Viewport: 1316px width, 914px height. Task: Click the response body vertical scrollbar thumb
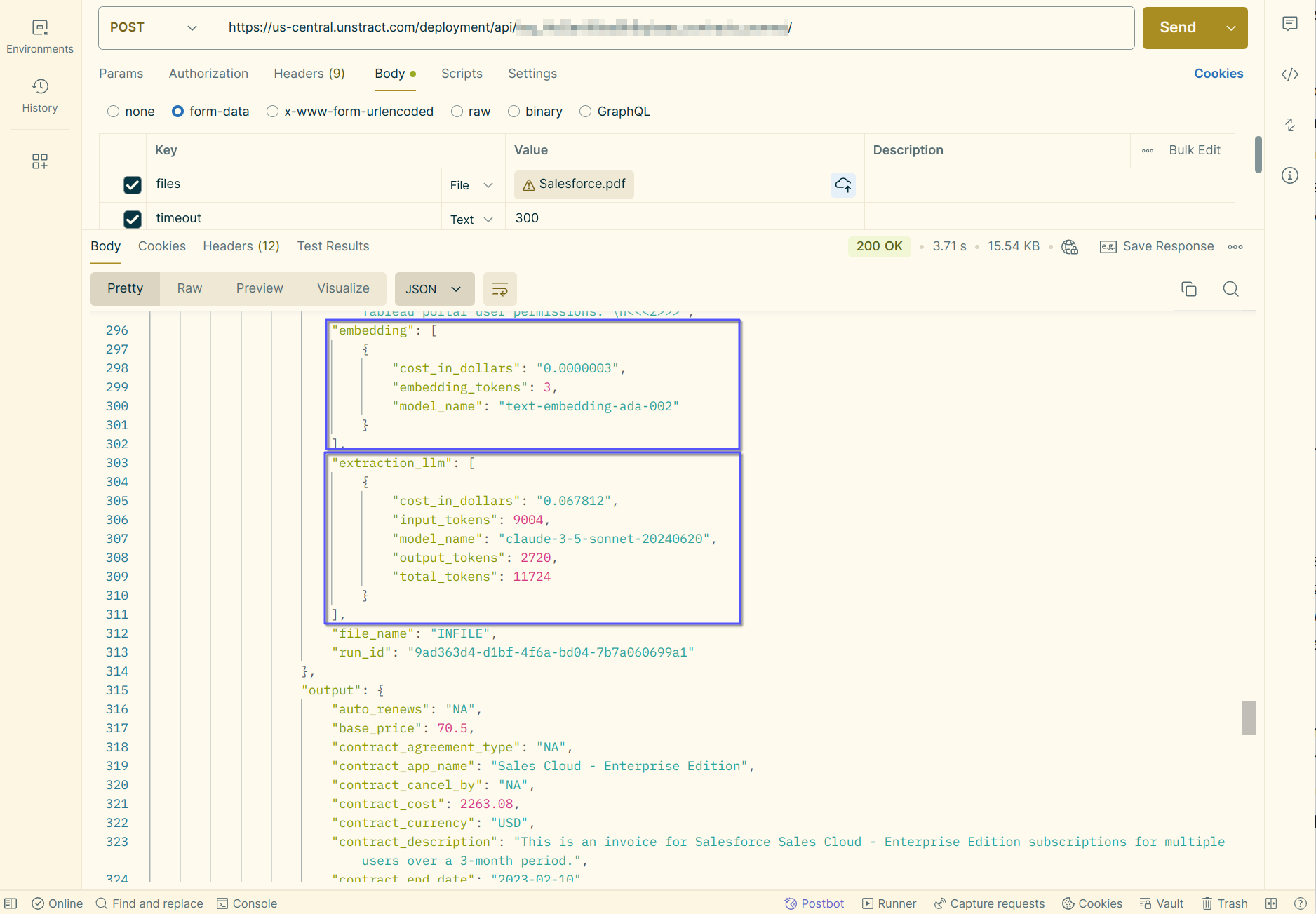click(x=1249, y=718)
